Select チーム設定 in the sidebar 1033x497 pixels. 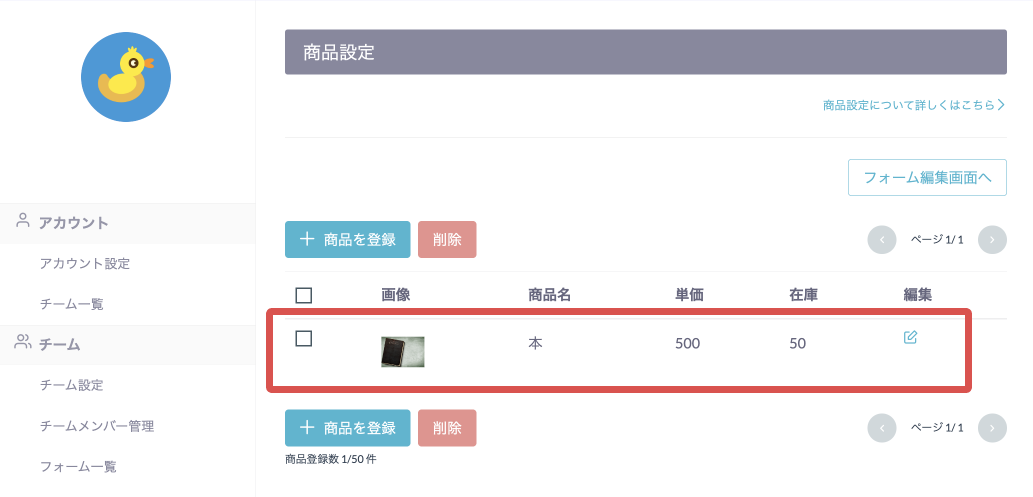point(72,385)
